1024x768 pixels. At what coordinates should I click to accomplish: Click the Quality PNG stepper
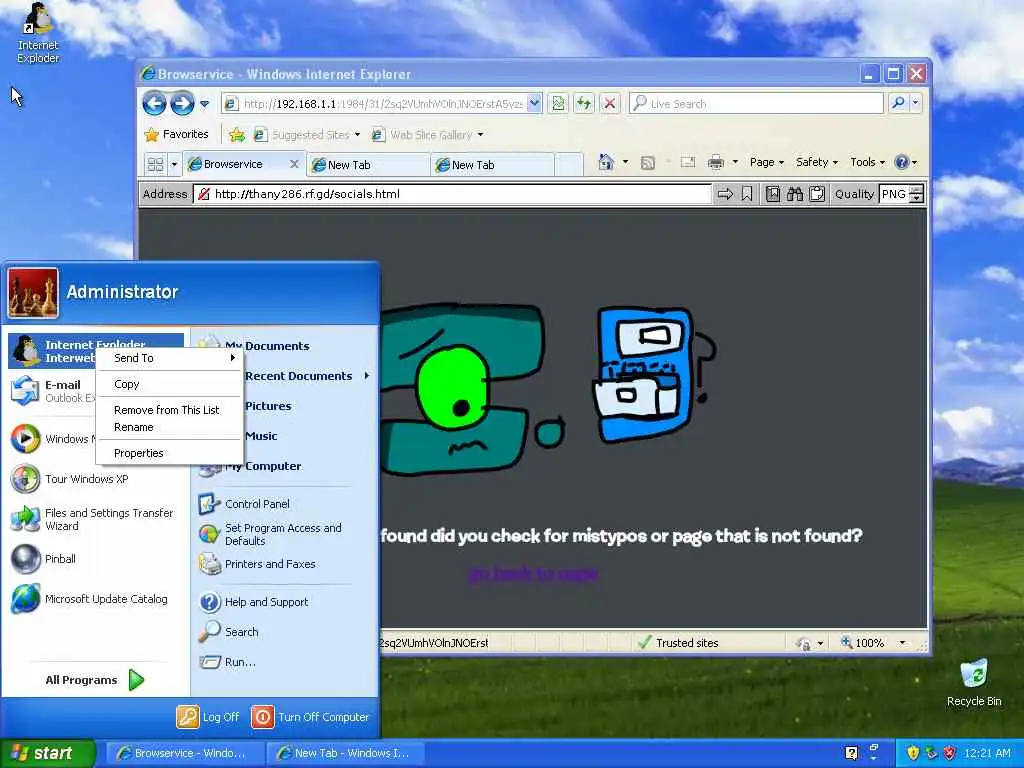pyautogui.click(x=917, y=194)
